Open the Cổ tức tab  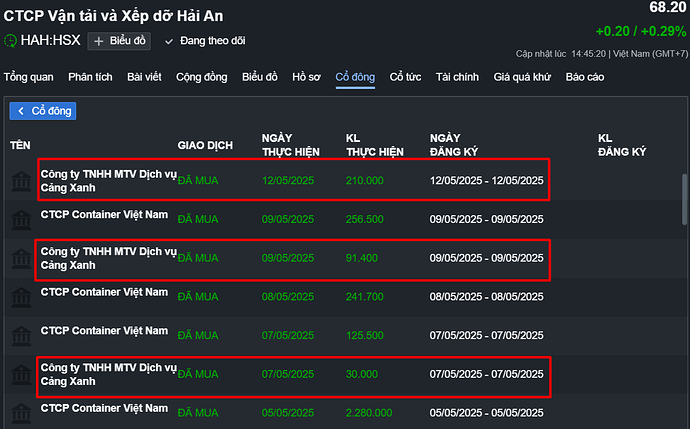(405, 77)
